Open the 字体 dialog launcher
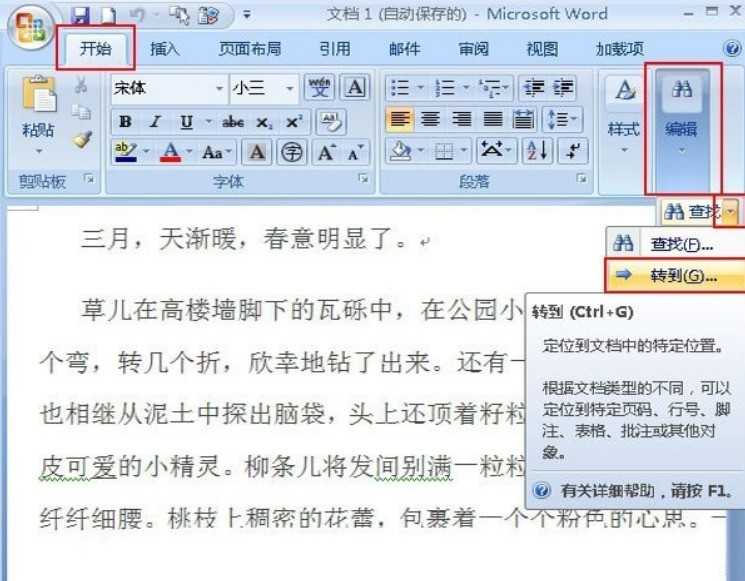The height and width of the screenshot is (581, 745). point(363,178)
